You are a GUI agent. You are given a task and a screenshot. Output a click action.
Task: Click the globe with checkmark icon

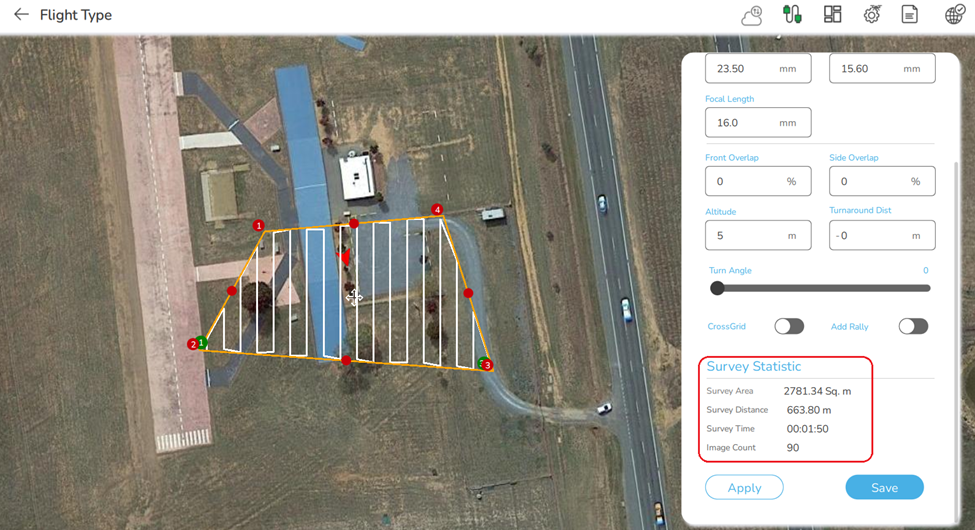(x=954, y=14)
